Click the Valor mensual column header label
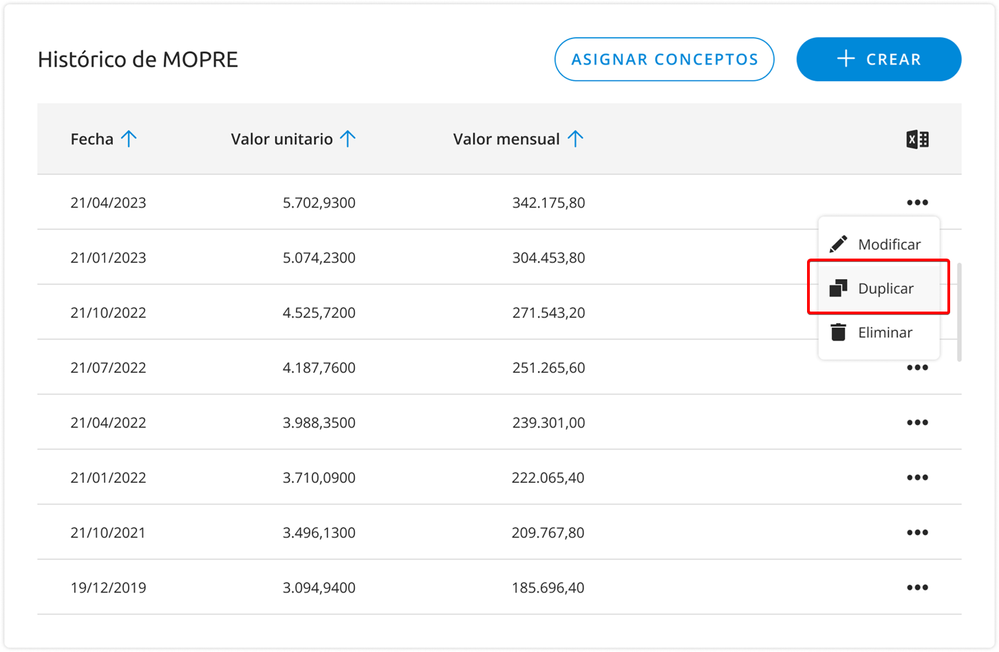The image size is (999, 652). pos(506,140)
